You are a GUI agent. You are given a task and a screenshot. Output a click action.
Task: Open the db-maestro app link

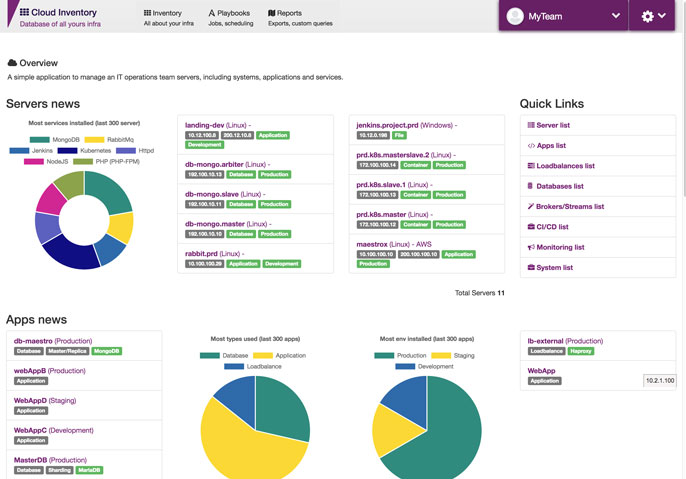pyautogui.click(x=35, y=340)
